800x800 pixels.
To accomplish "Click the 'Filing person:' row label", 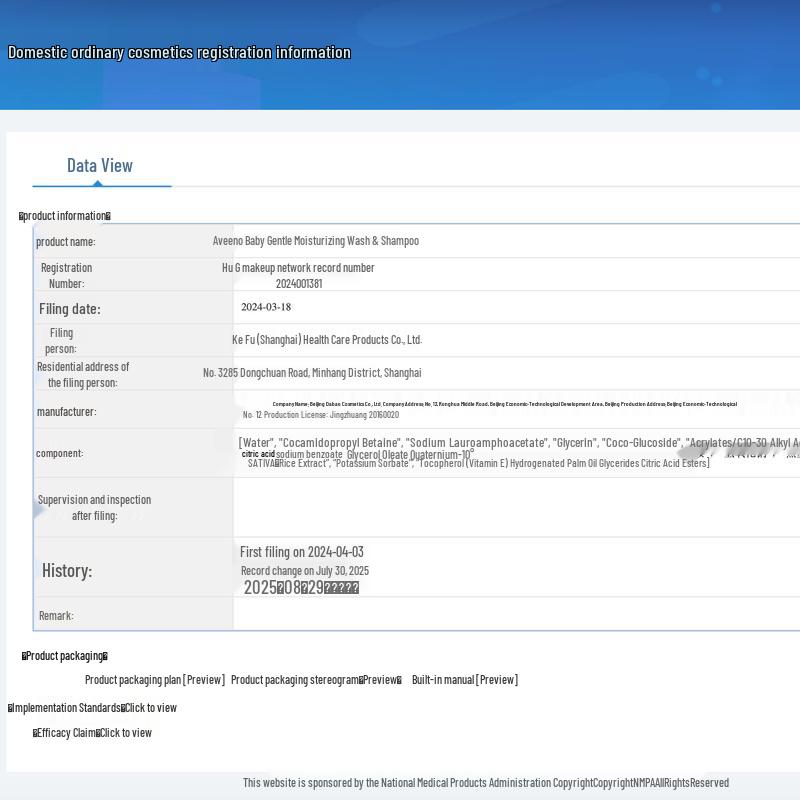I will (61, 341).
